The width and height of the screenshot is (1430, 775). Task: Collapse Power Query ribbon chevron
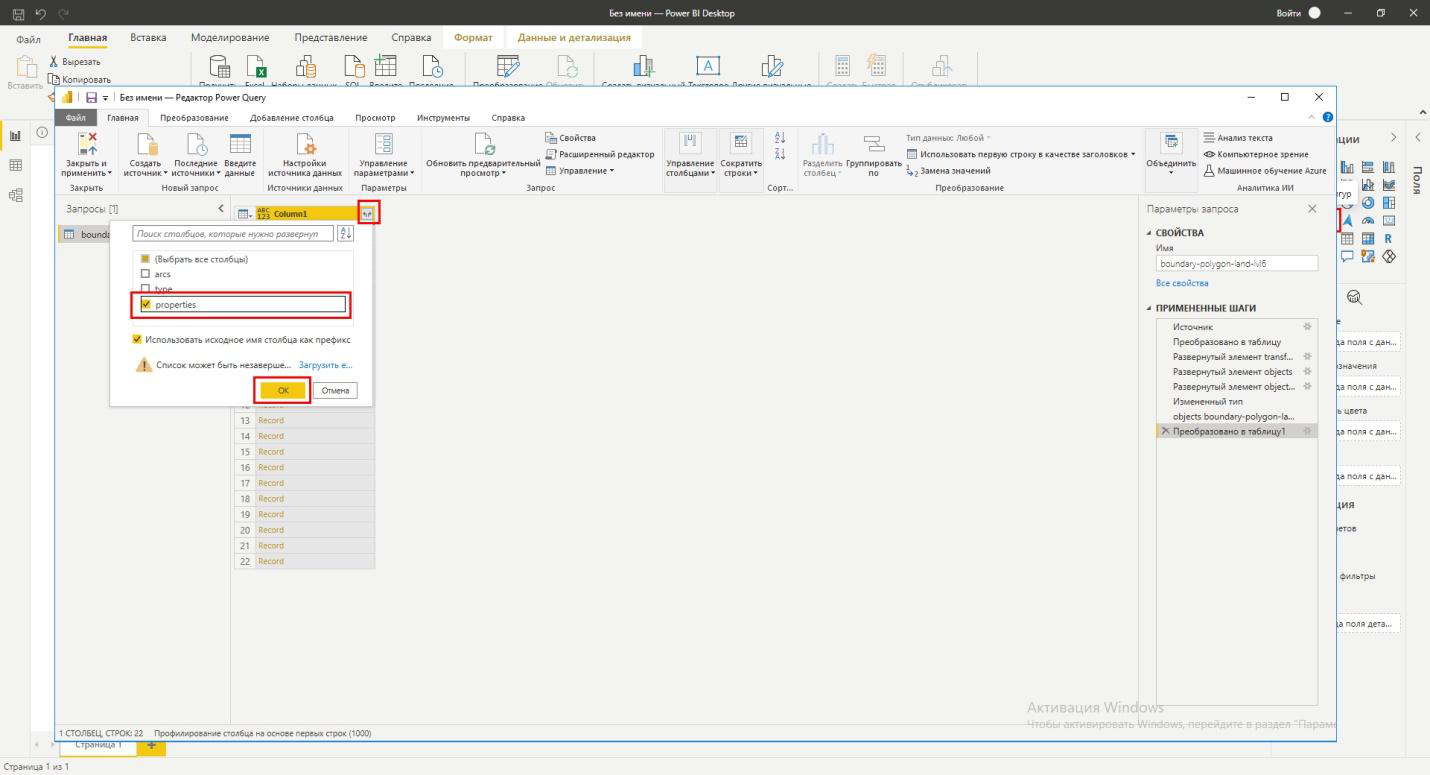point(1313,117)
